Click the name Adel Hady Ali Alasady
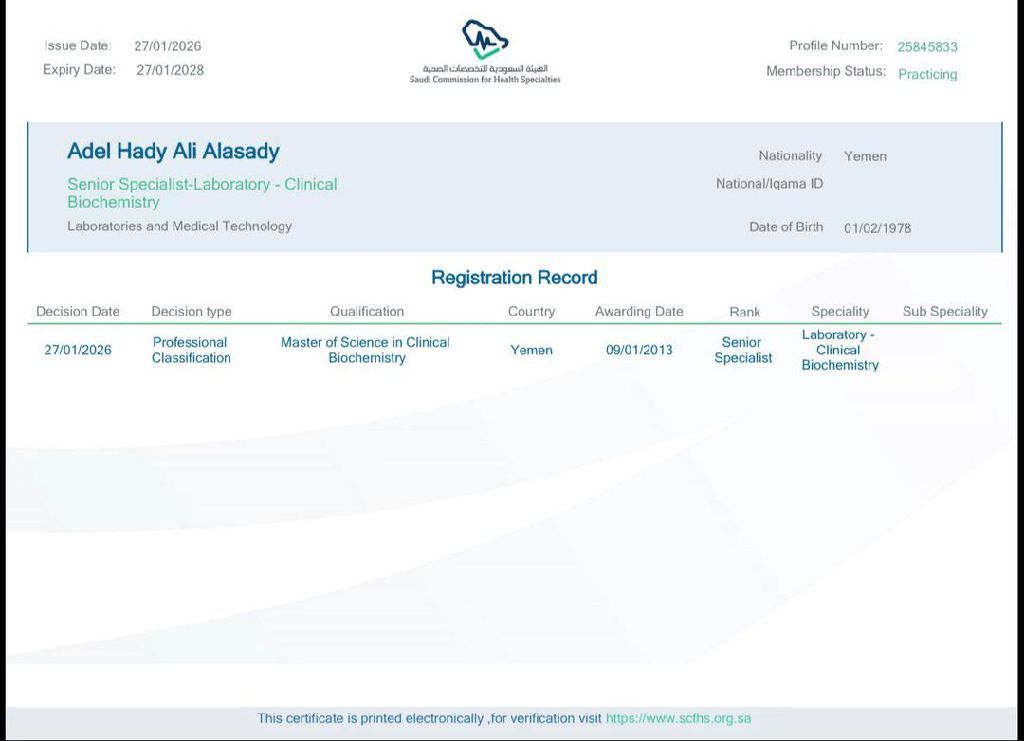Viewport: 1024px width, 741px height. pos(173,151)
